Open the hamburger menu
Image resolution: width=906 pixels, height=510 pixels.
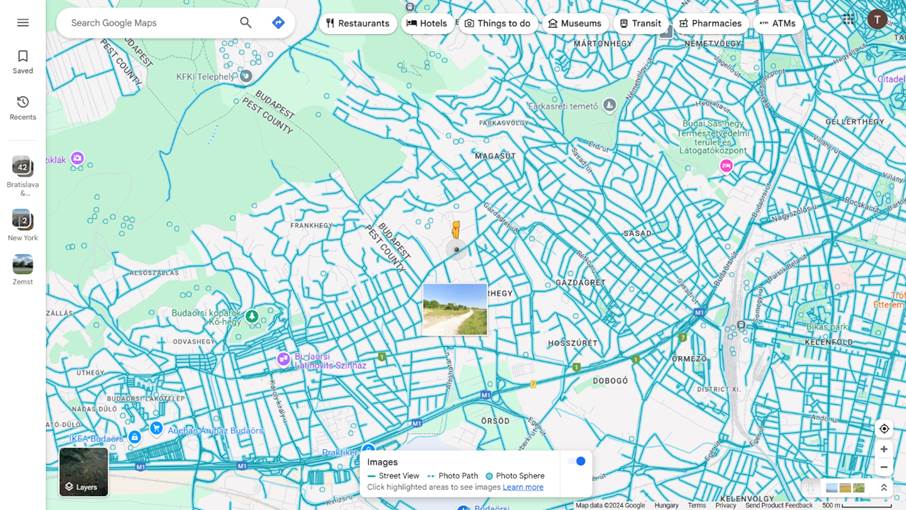click(23, 22)
